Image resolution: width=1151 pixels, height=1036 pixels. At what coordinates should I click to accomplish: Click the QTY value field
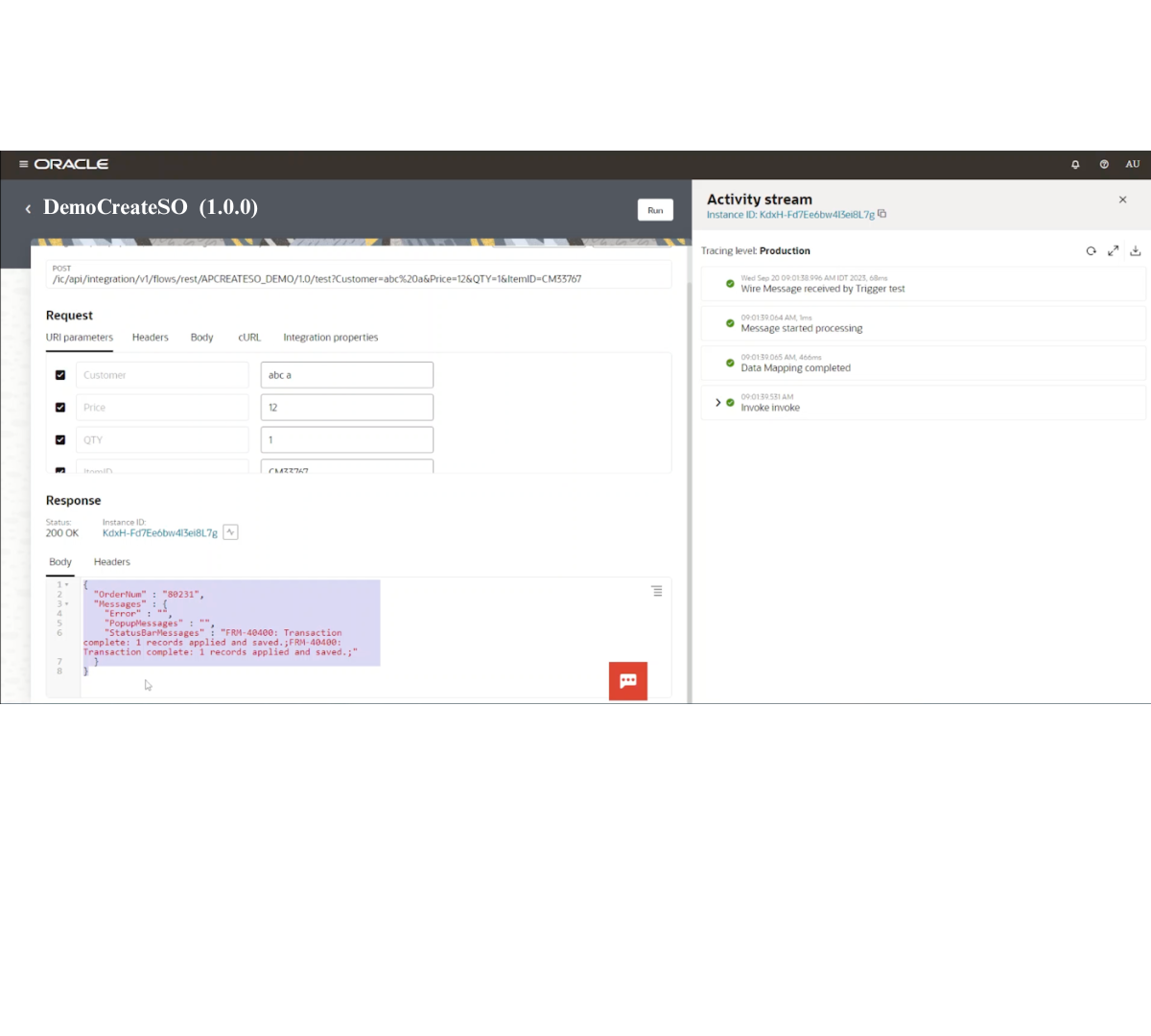coord(347,440)
